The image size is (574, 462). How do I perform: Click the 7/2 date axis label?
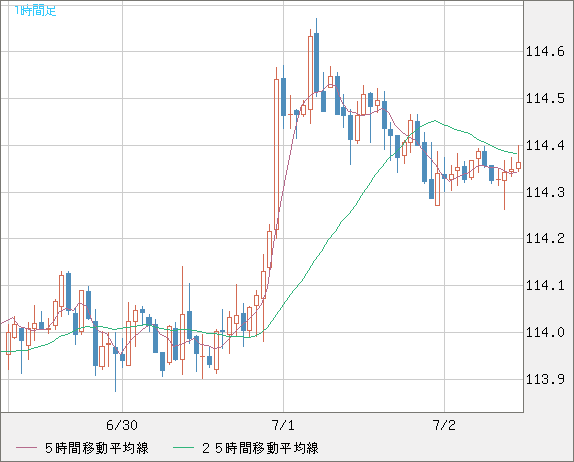coord(444,425)
